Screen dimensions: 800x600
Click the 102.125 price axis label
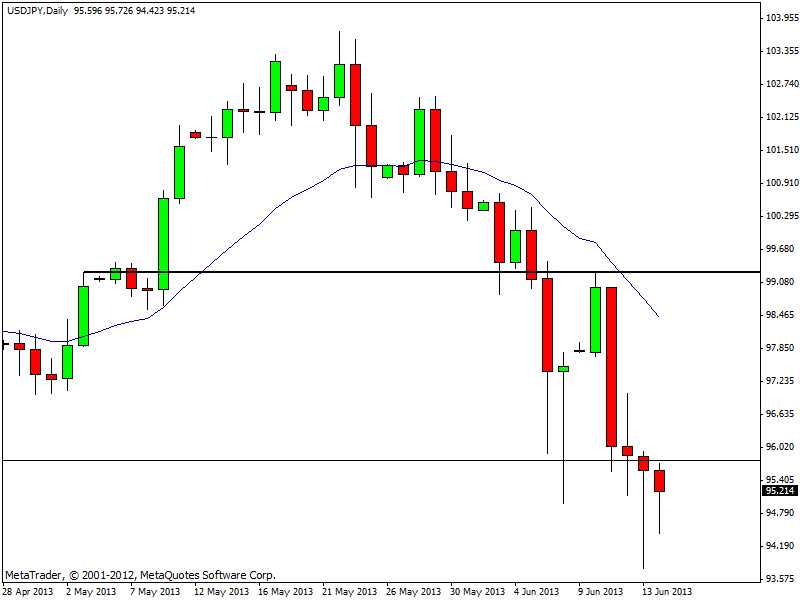(x=780, y=117)
